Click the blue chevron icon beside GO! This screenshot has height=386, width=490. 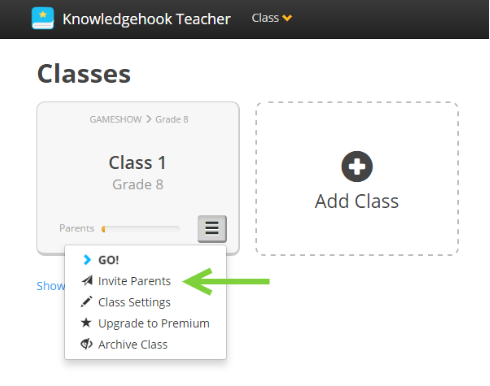(87, 260)
